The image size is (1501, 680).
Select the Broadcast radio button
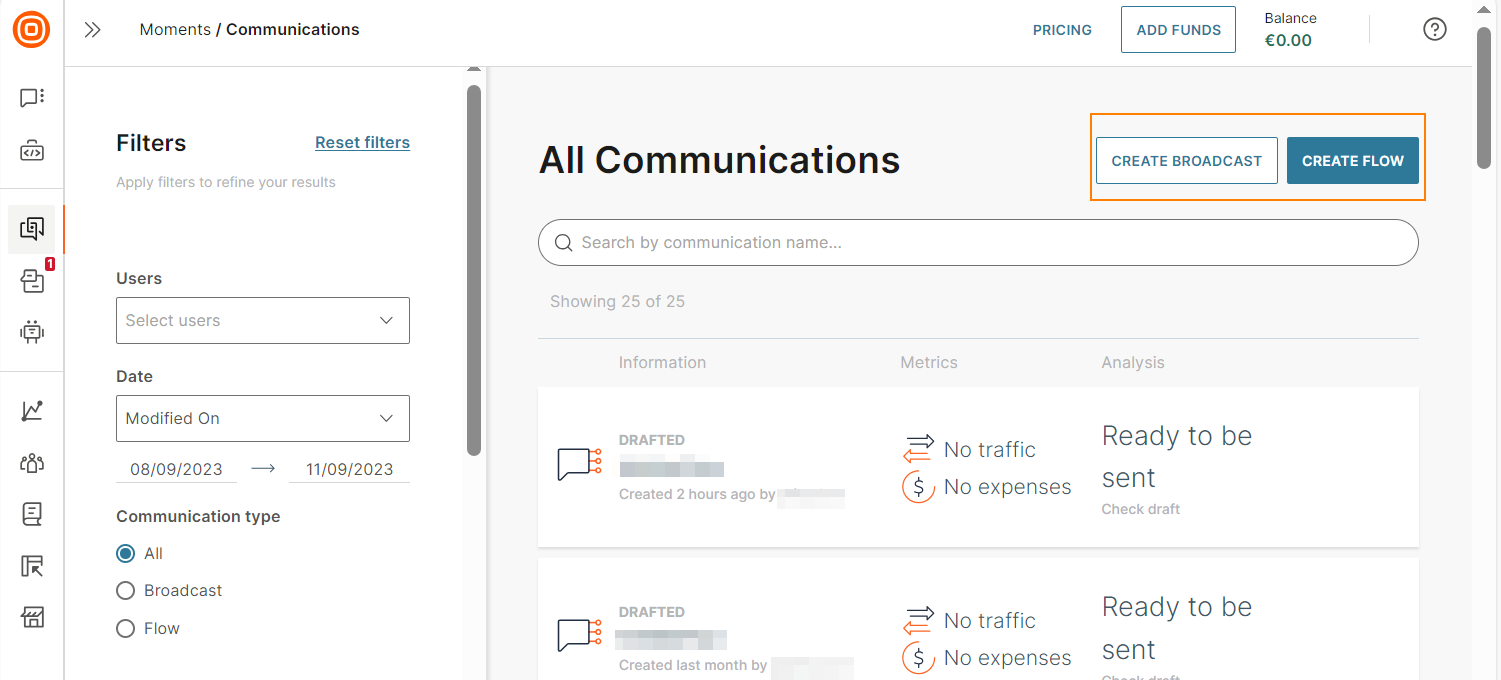tap(125, 591)
